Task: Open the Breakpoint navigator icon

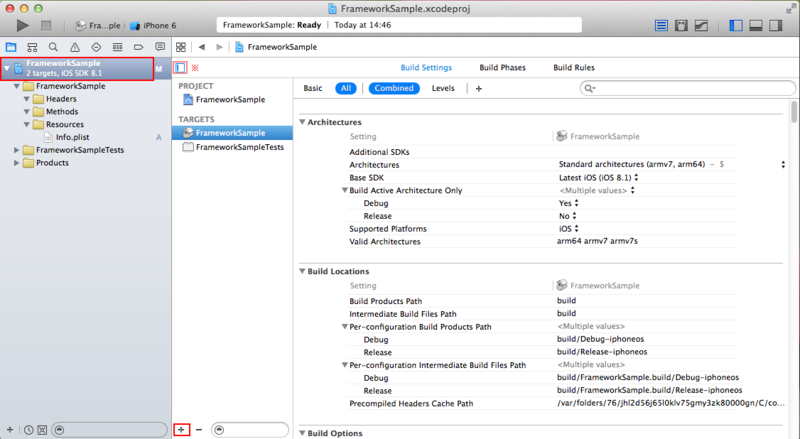Action: 138,47
